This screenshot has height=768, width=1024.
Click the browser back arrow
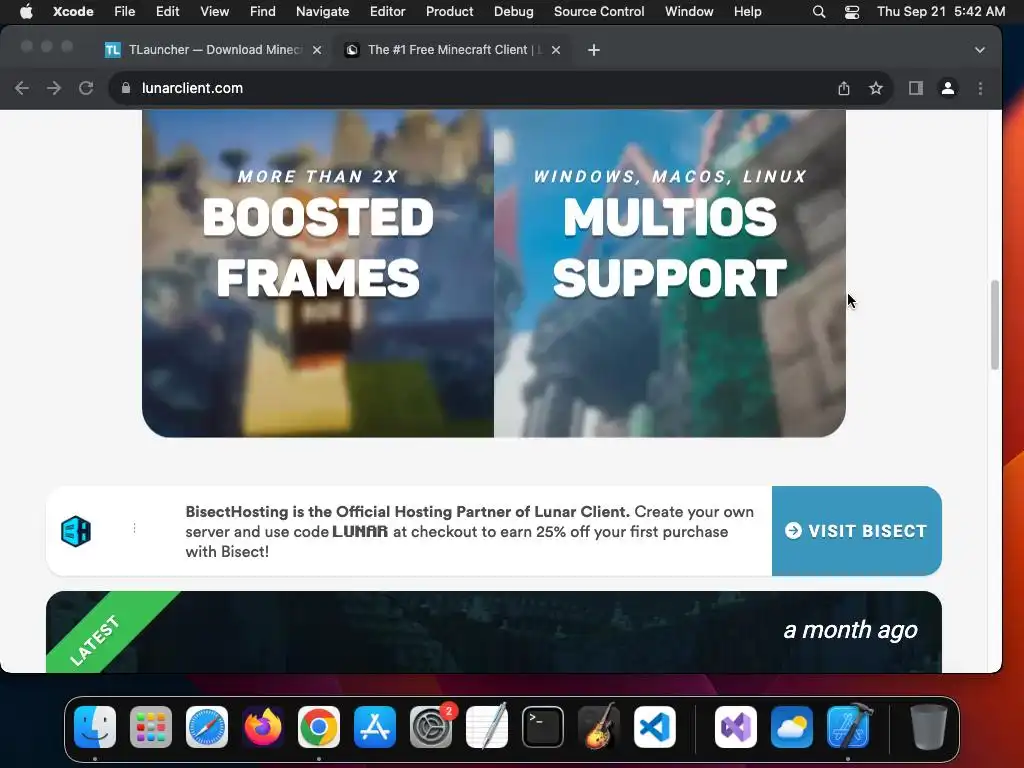[x=22, y=88]
